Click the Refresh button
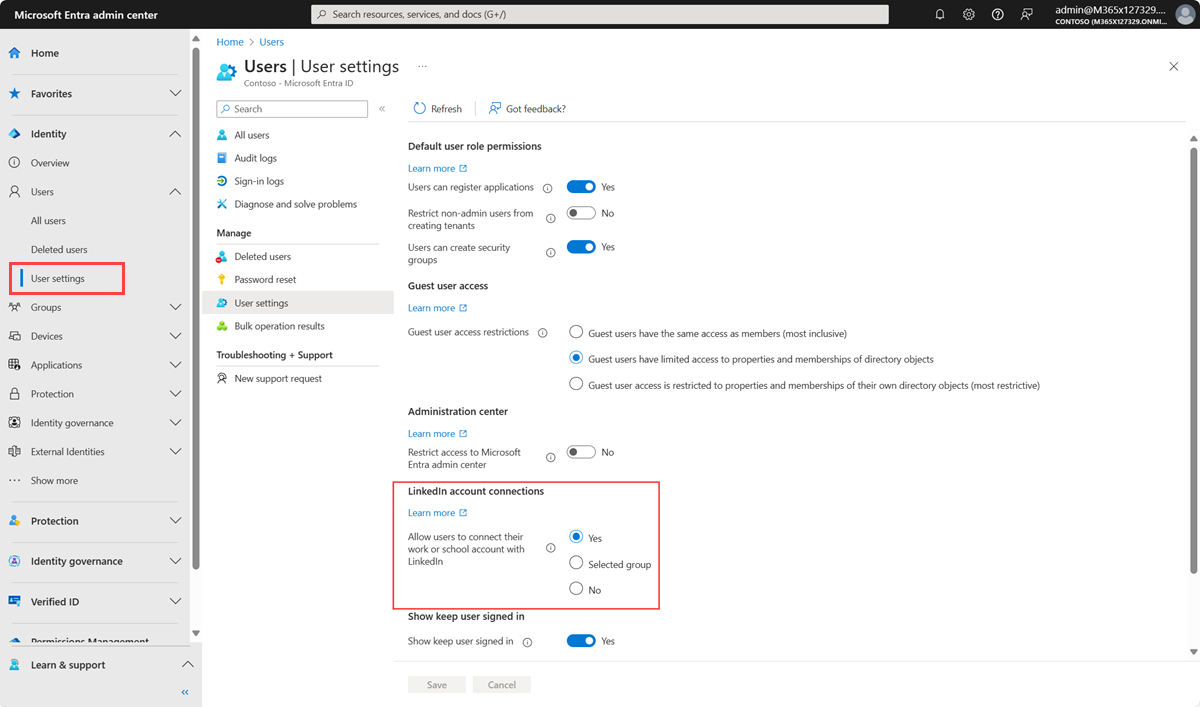Screen dimensions: 1200x707 point(438,108)
